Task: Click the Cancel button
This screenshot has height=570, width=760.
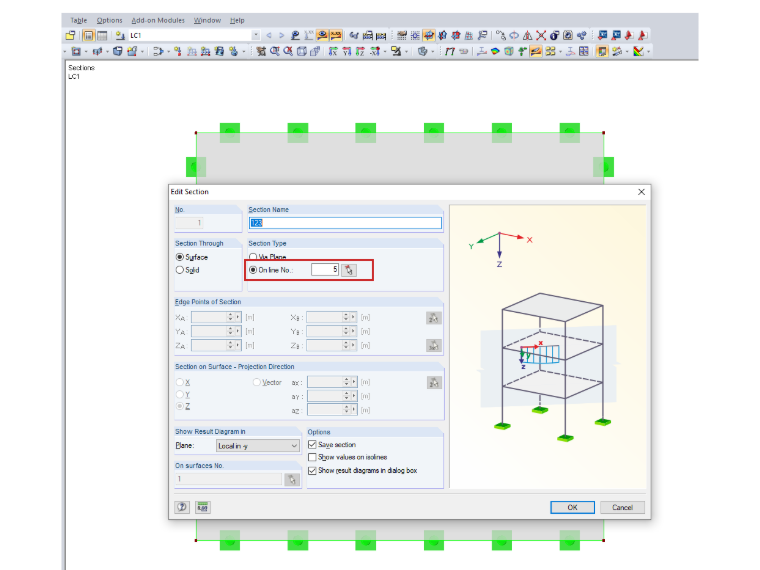Action: 622,507
